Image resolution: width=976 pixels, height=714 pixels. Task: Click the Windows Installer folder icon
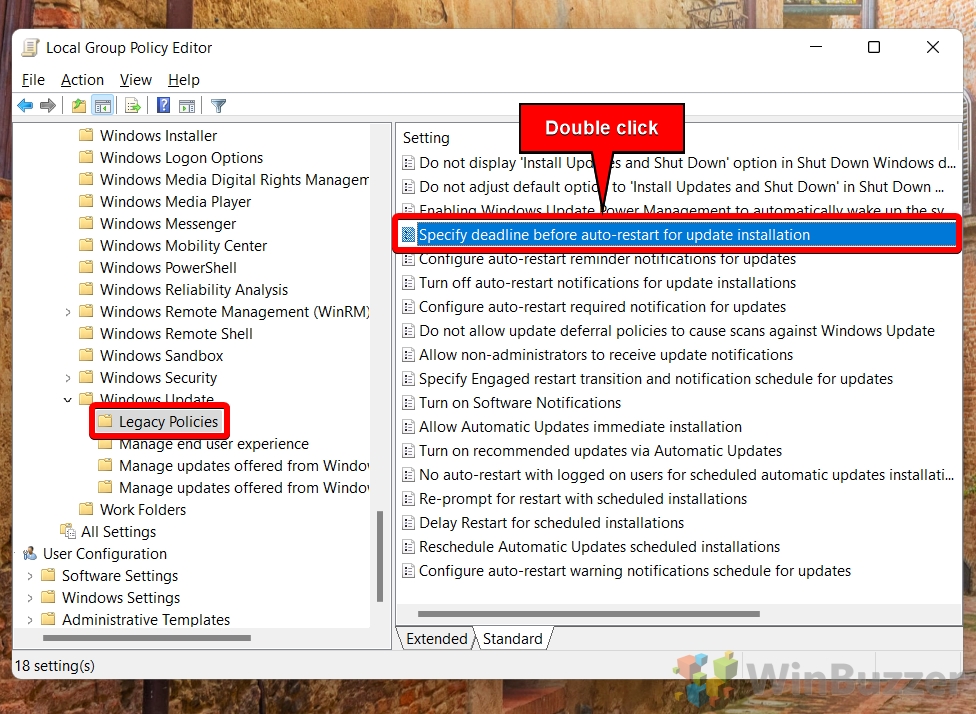(87, 135)
